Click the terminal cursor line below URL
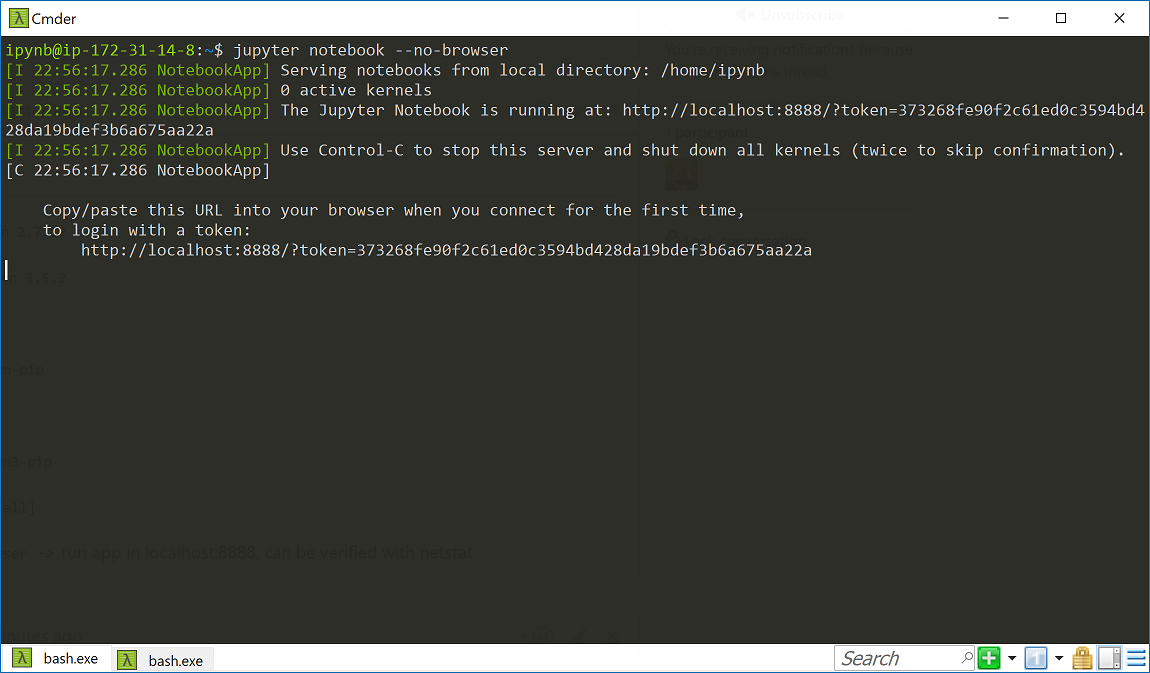The width and height of the screenshot is (1150, 673). (x=7, y=271)
